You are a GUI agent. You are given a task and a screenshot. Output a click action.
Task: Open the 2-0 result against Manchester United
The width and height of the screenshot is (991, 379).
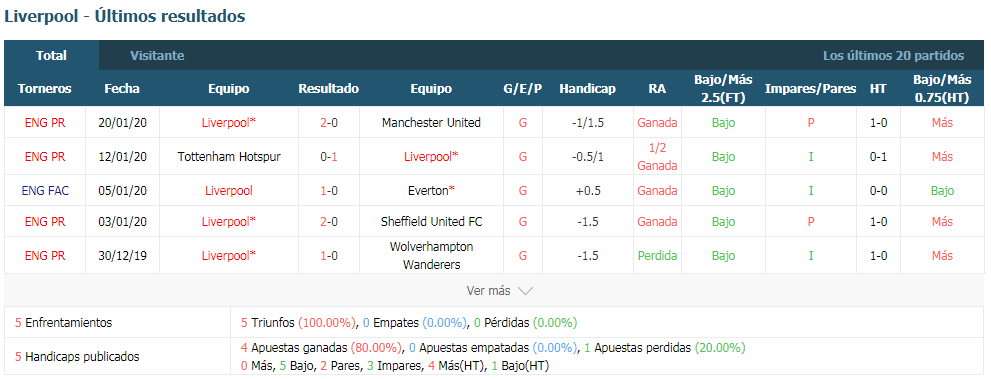(329, 123)
